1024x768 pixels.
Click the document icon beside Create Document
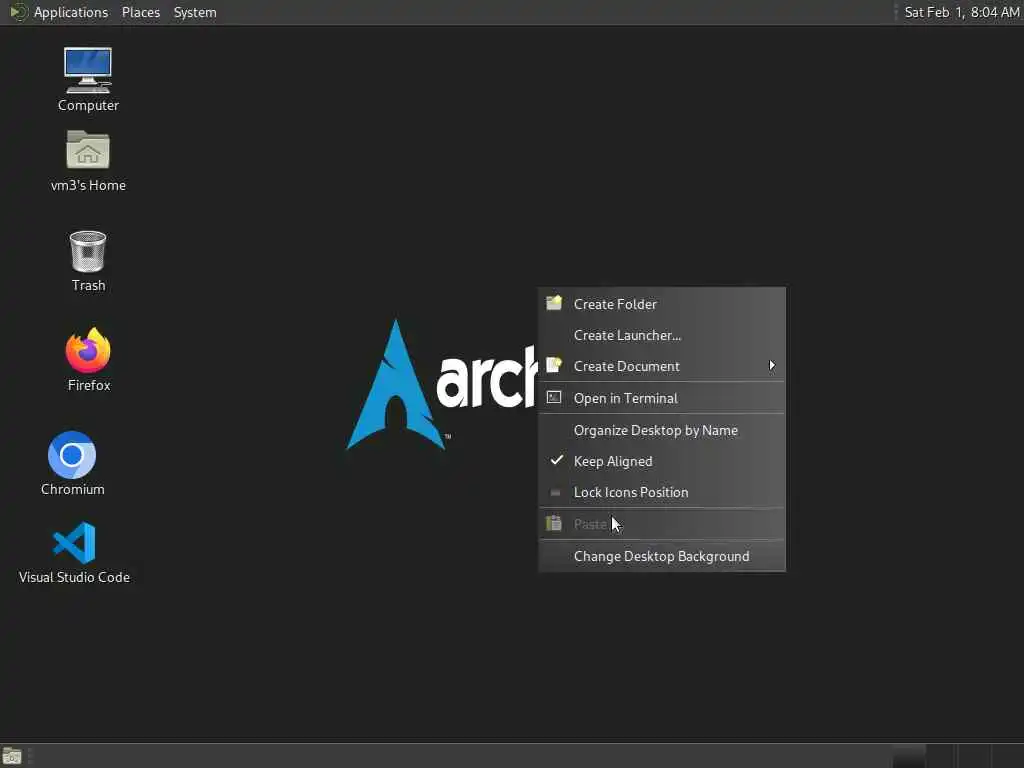point(554,365)
